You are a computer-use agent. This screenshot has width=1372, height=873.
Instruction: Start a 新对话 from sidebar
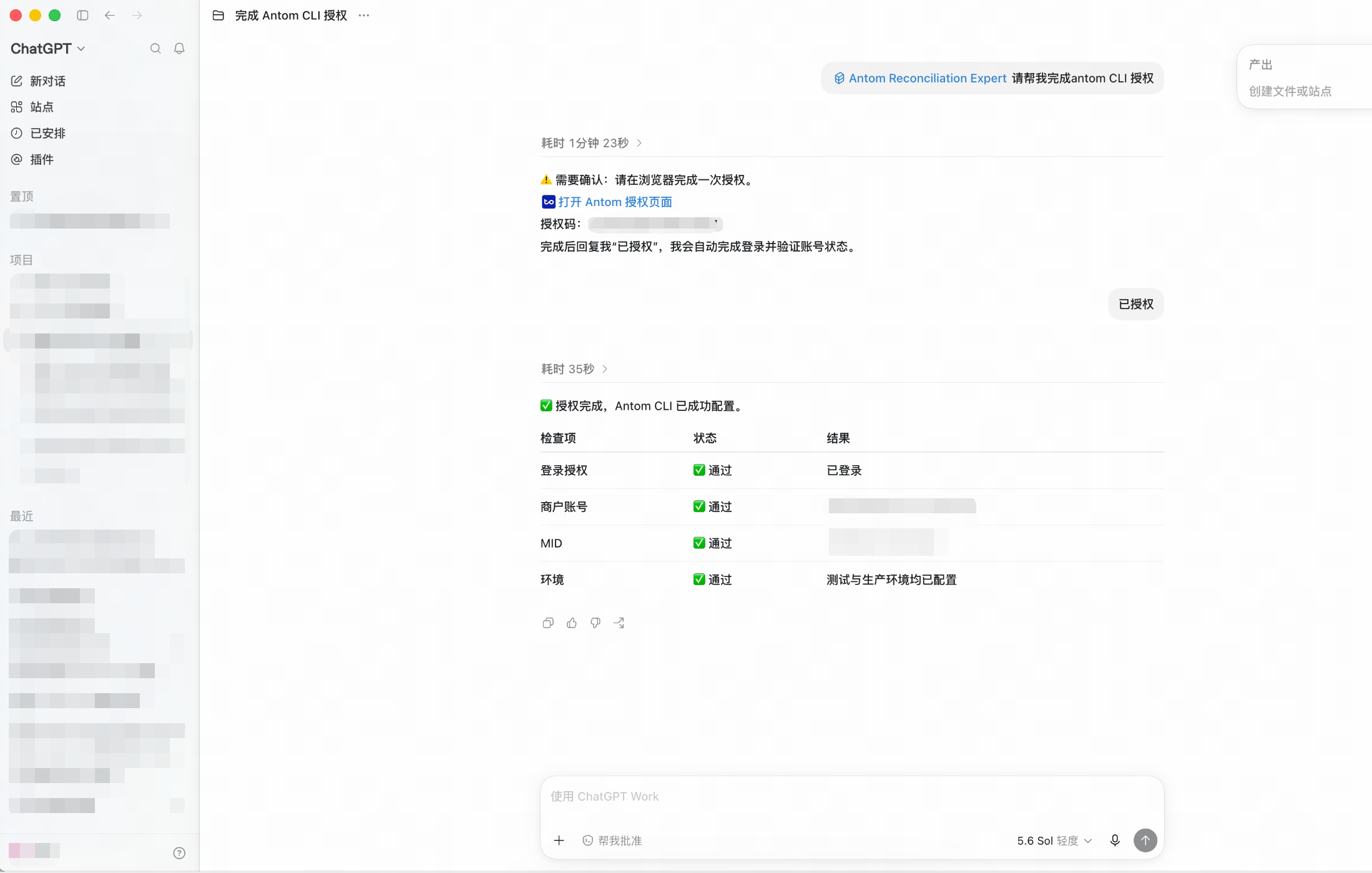point(38,81)
